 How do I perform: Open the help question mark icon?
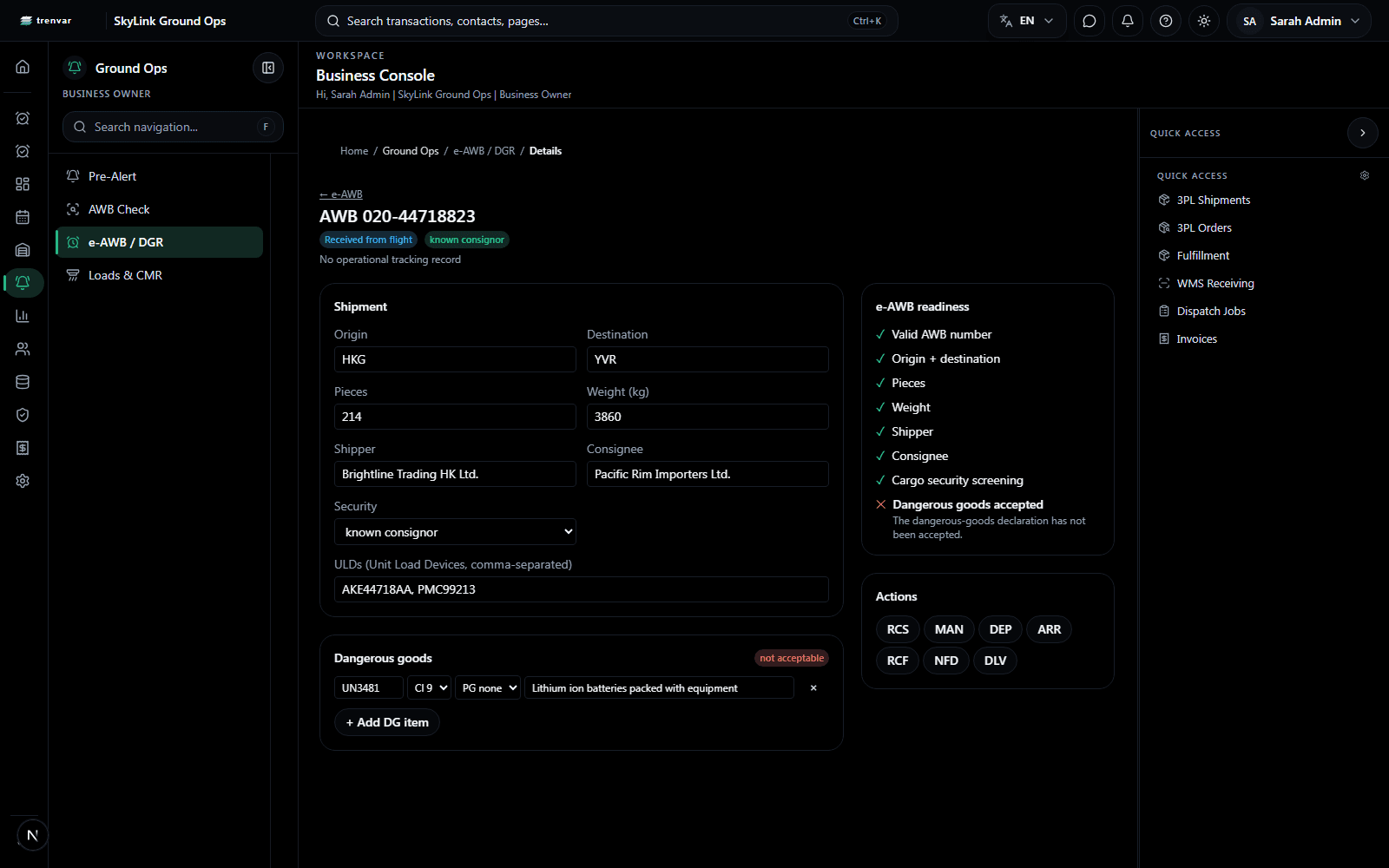[1166, 21]
